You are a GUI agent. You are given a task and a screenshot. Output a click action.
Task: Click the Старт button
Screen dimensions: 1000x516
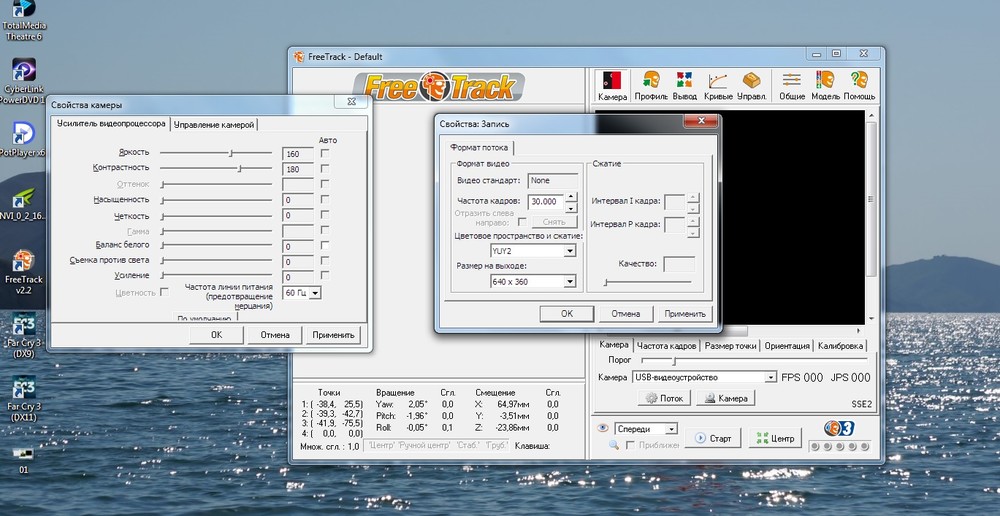(x=714, y=438)
